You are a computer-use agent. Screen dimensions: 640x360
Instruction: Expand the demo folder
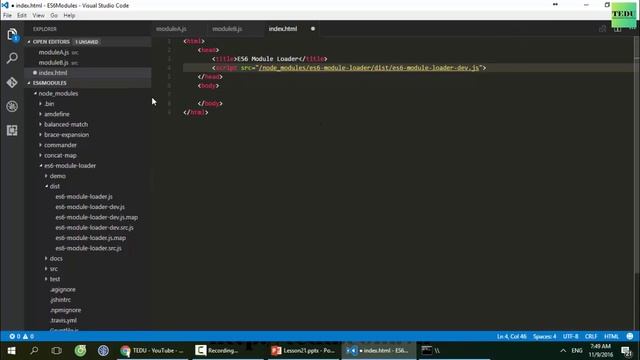(x=58, y=176)
